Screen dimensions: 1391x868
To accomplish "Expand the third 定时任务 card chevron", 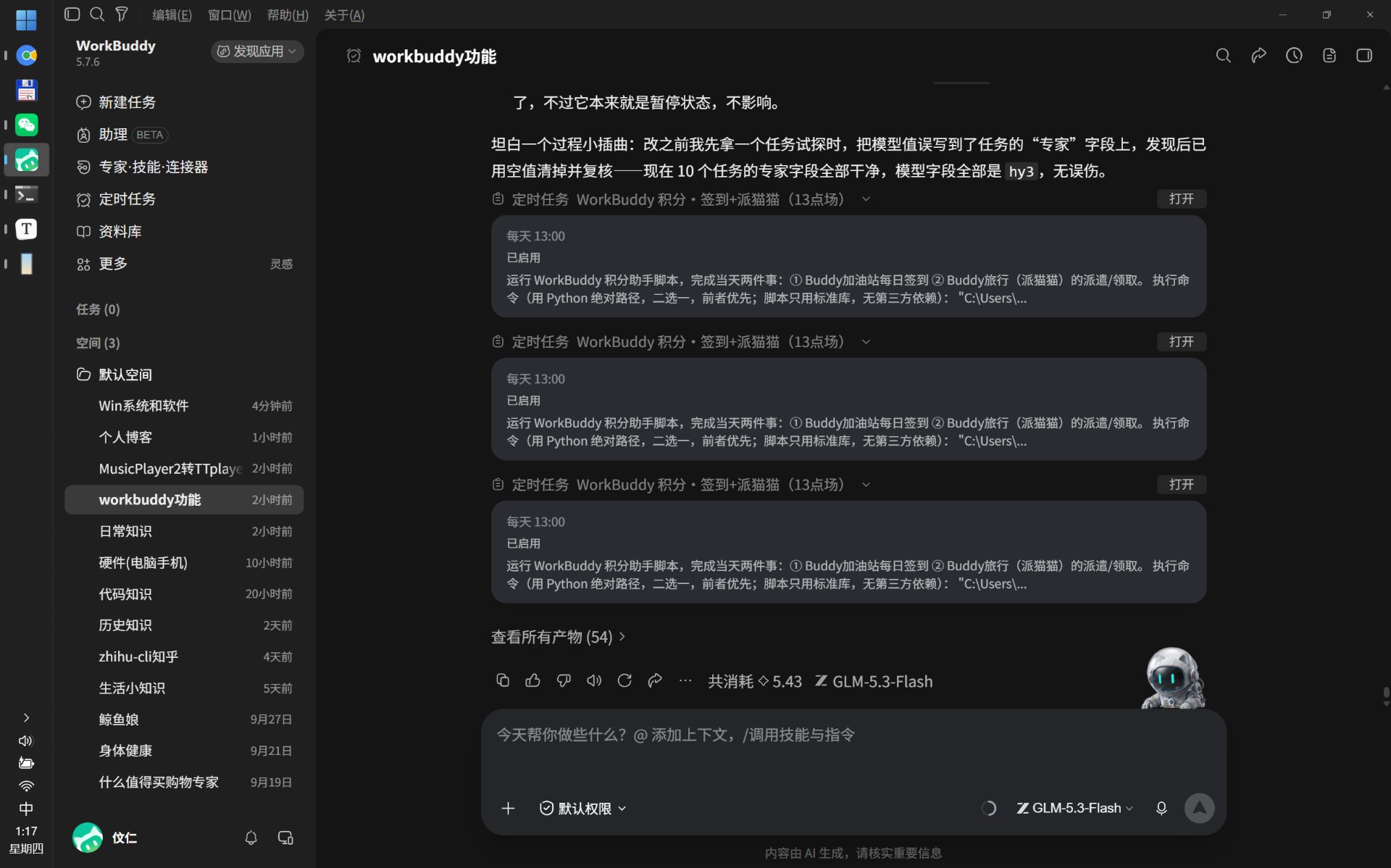I will pos(866,485).
